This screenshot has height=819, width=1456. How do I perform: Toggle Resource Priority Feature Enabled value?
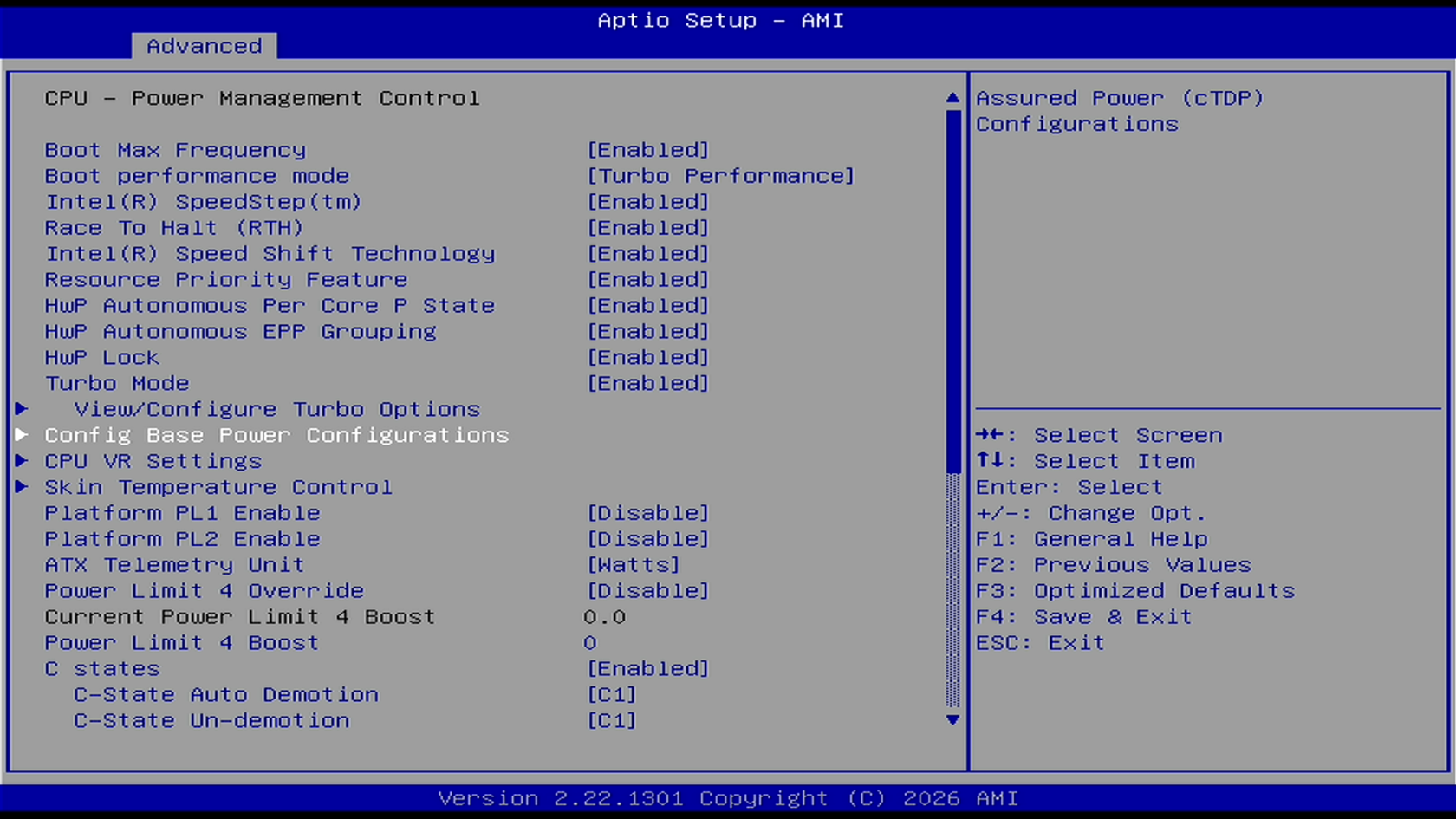(x=648, y=280)
